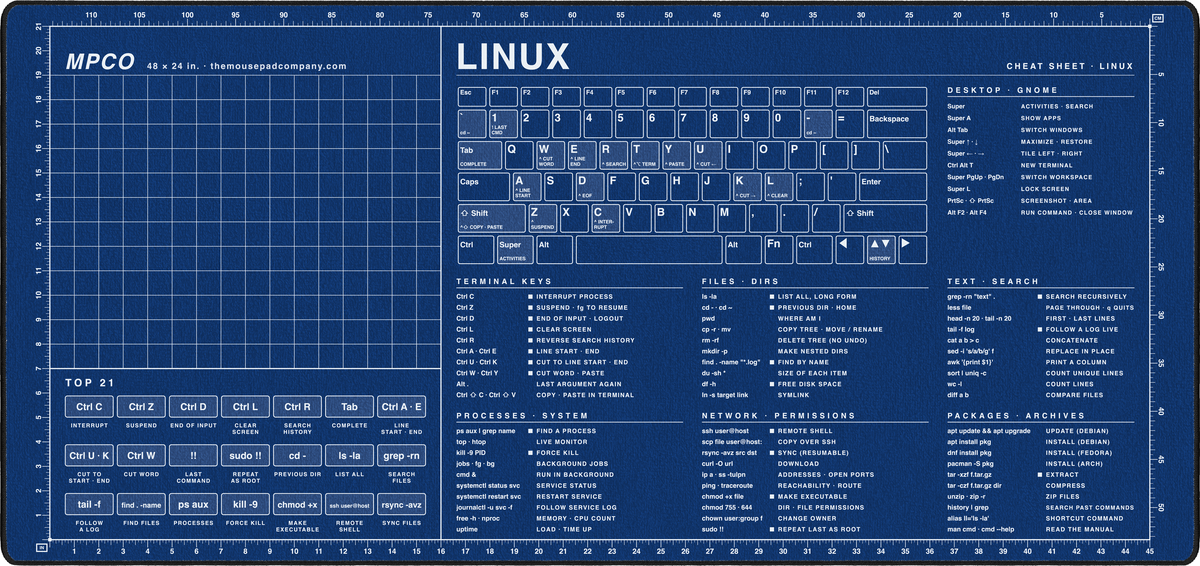Click the tail -f box in Top 21

[x=90, y=505]
